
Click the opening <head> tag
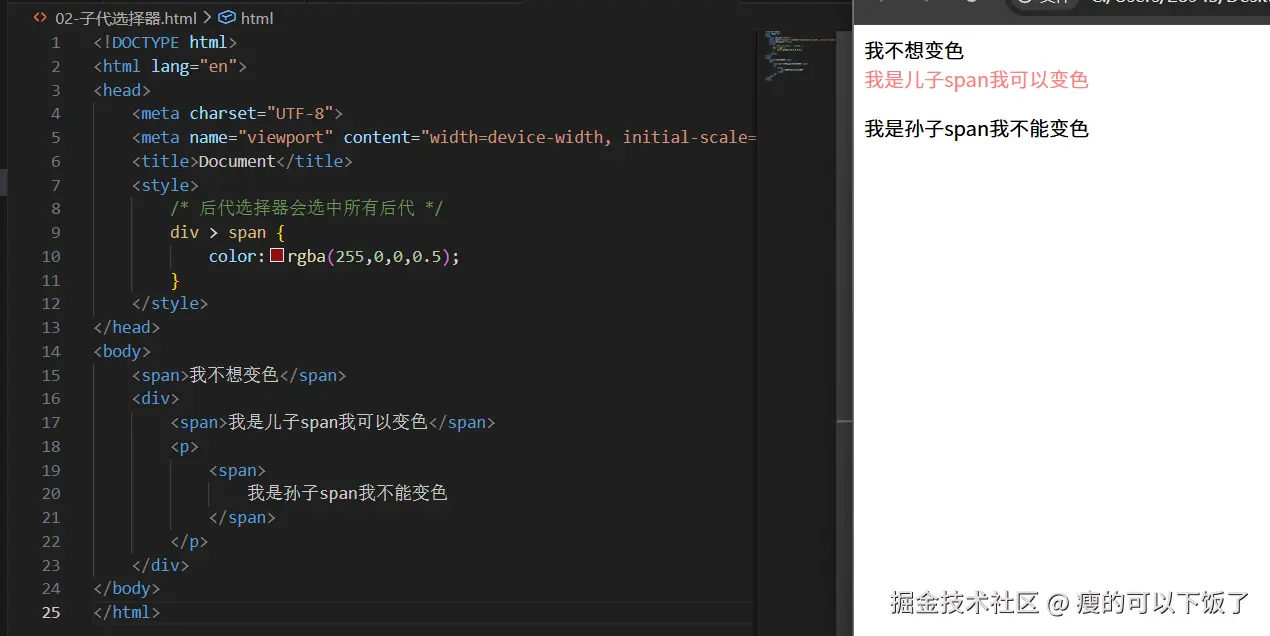coord(122,90)
